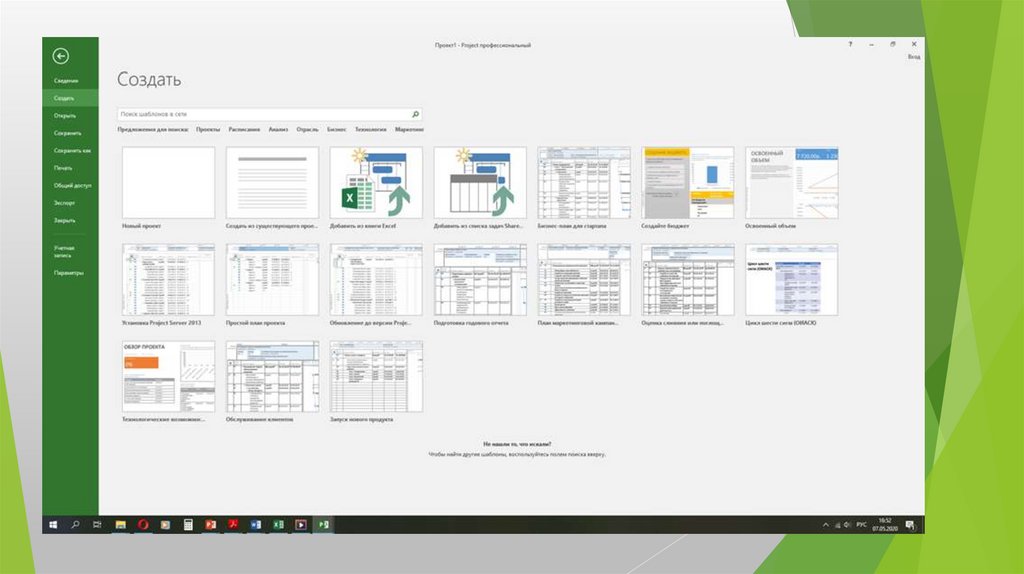Click suggested search Технологии
Image resolution: width=1024 pixels, height=574 pixels.
(x=370, y=129)
